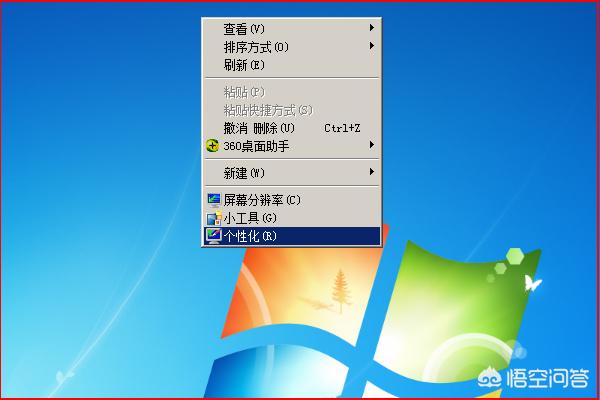Expand the 查看 submenu arrow
This screenshot has width=600, height=400.
(372, 28)
